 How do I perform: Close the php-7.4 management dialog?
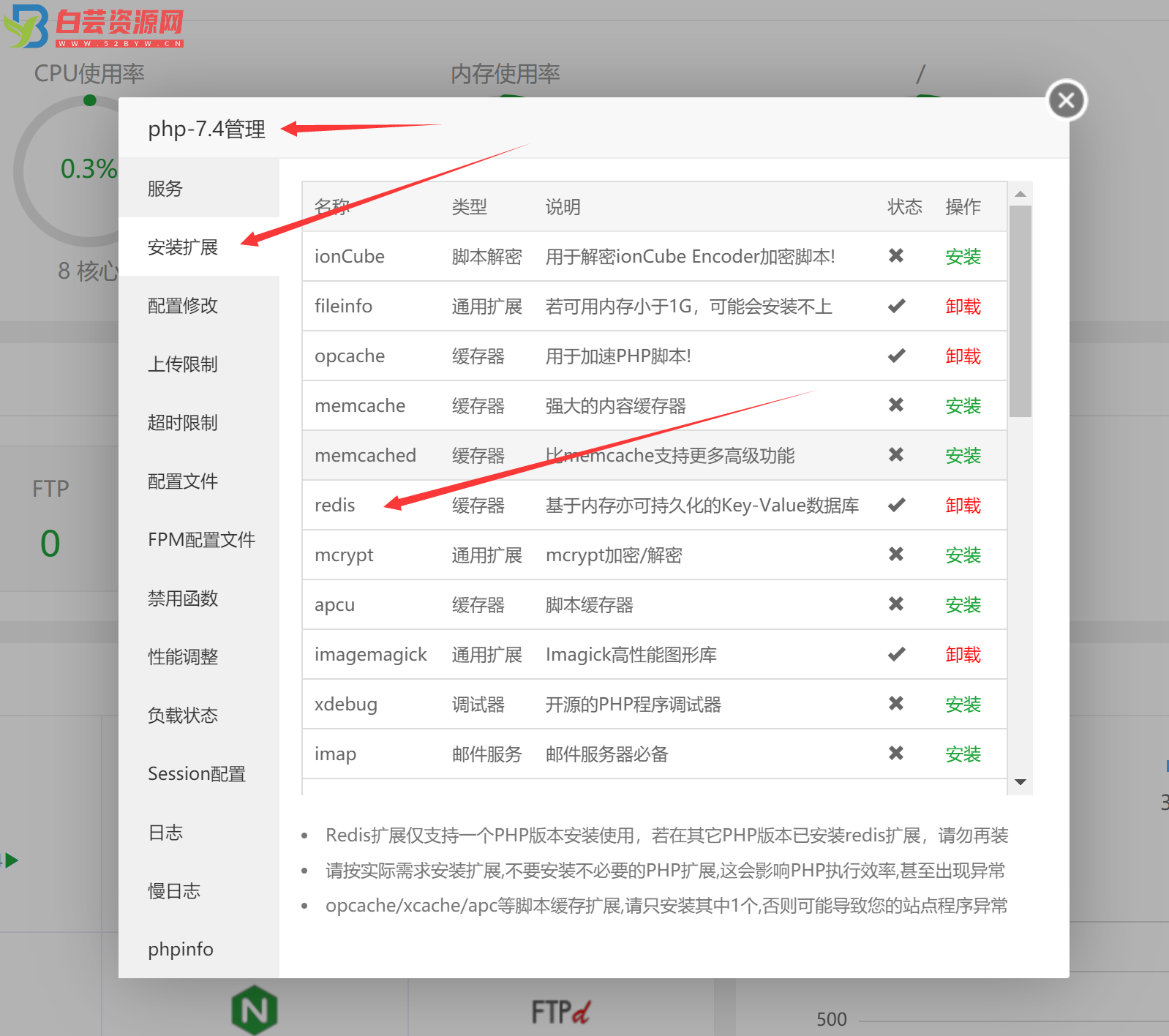point(1066,100)
